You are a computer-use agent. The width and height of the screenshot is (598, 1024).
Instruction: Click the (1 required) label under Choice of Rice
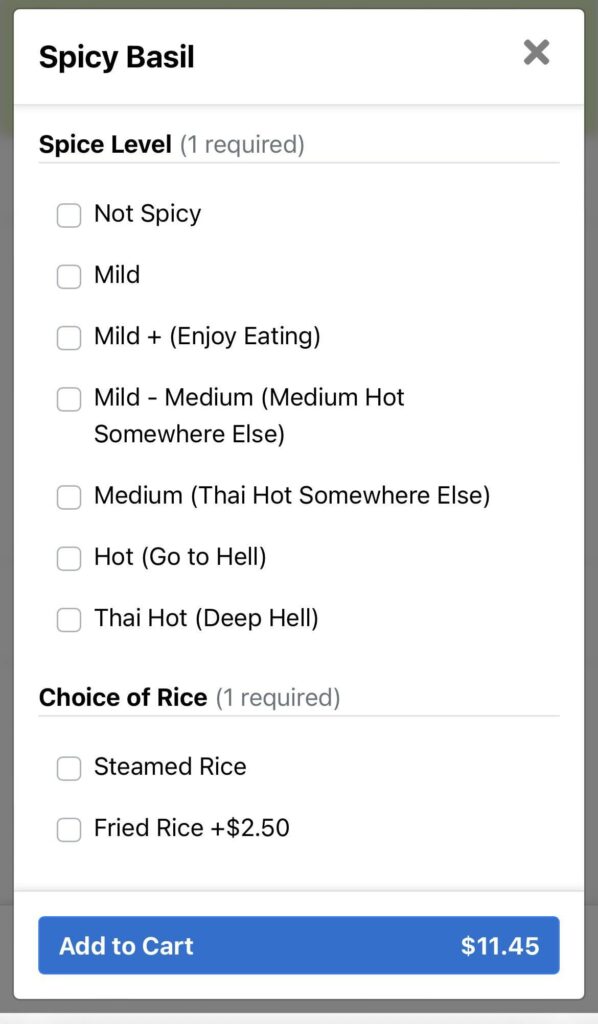pos(281,698)
